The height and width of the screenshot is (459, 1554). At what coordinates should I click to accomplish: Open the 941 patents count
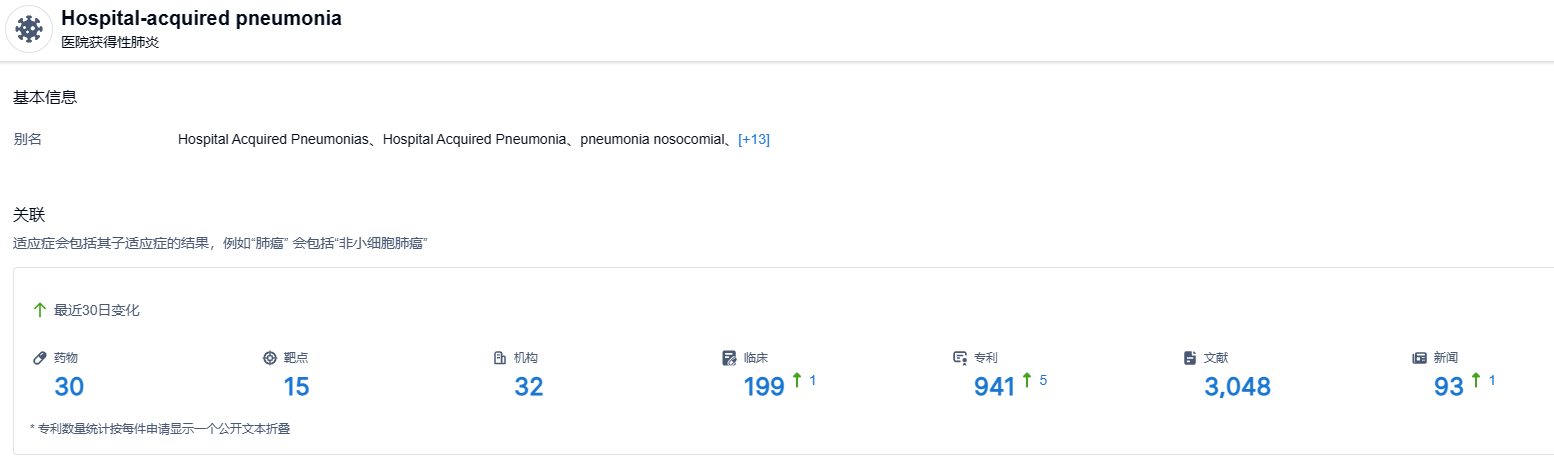(994, 387)
